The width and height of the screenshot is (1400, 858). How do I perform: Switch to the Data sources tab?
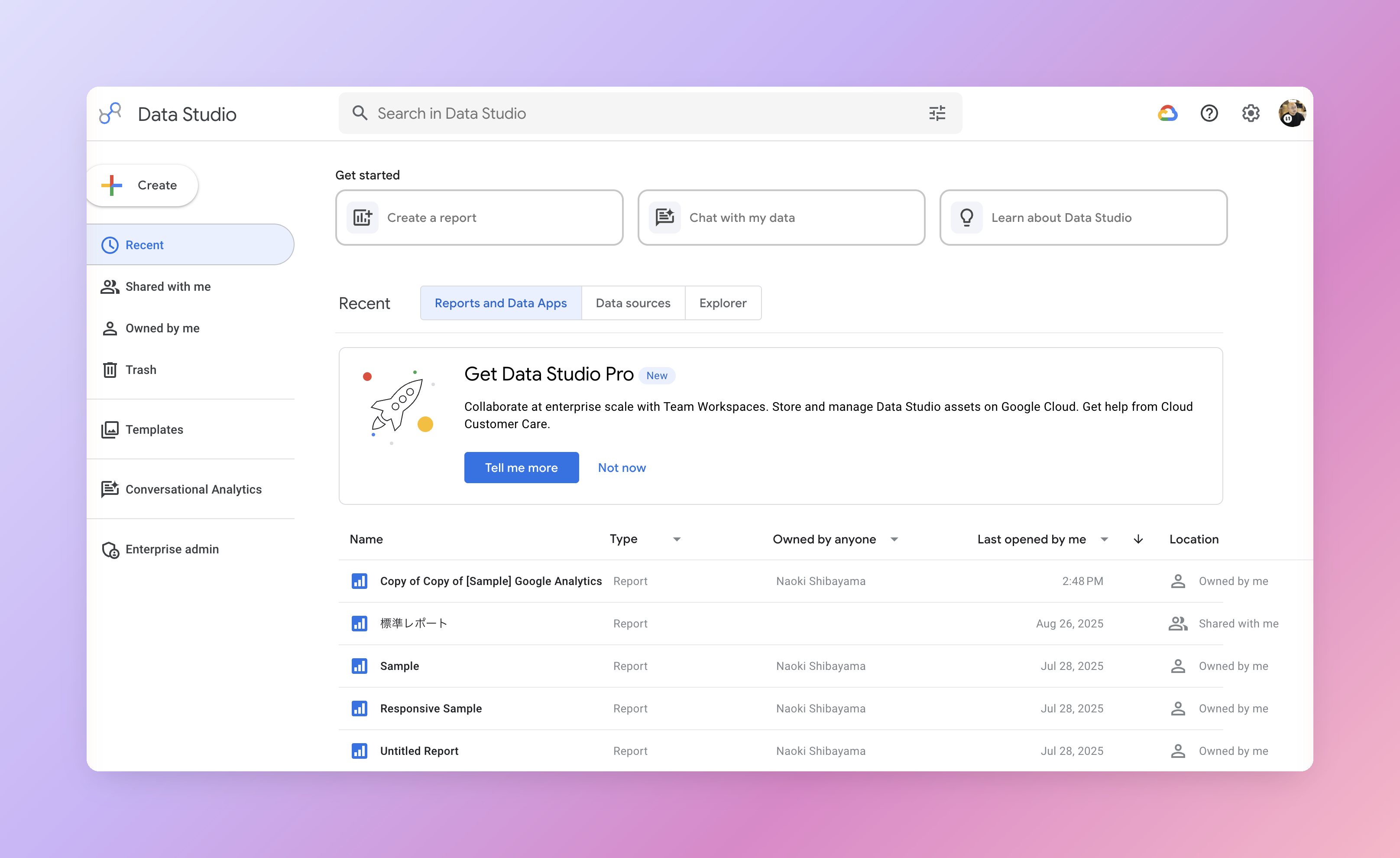click(633, 303)
